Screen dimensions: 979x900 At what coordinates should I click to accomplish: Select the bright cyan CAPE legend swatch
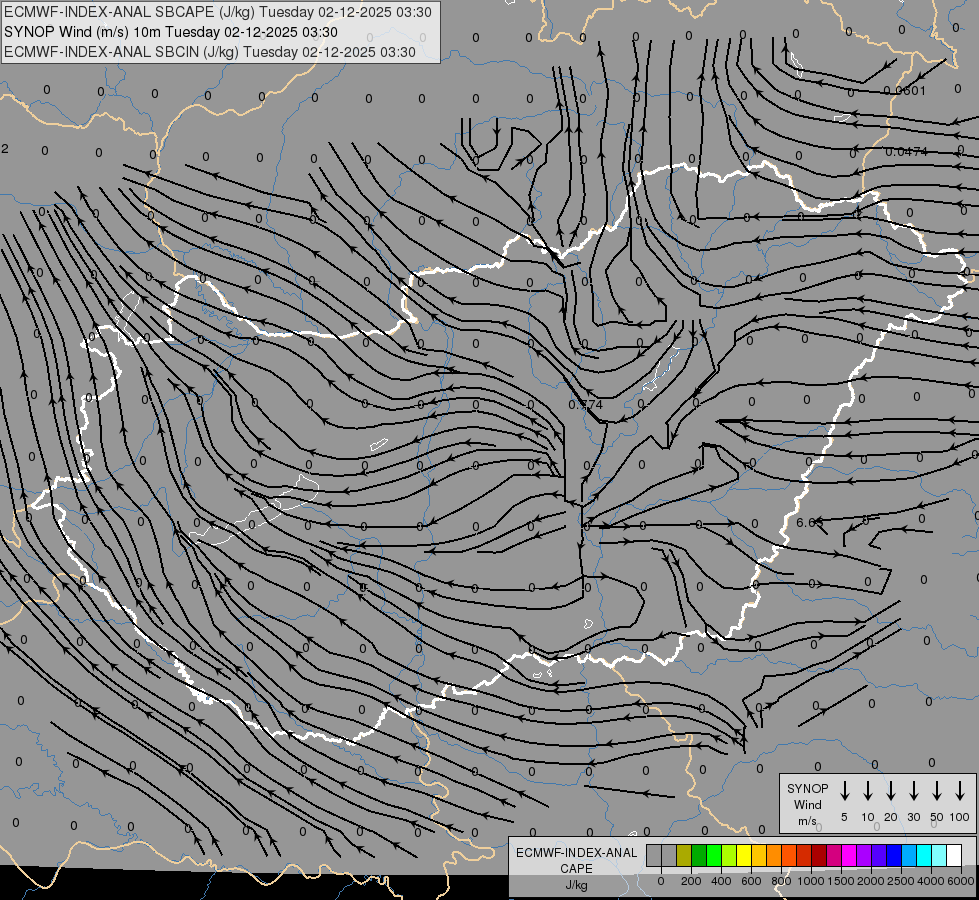(x=923, y=855)
